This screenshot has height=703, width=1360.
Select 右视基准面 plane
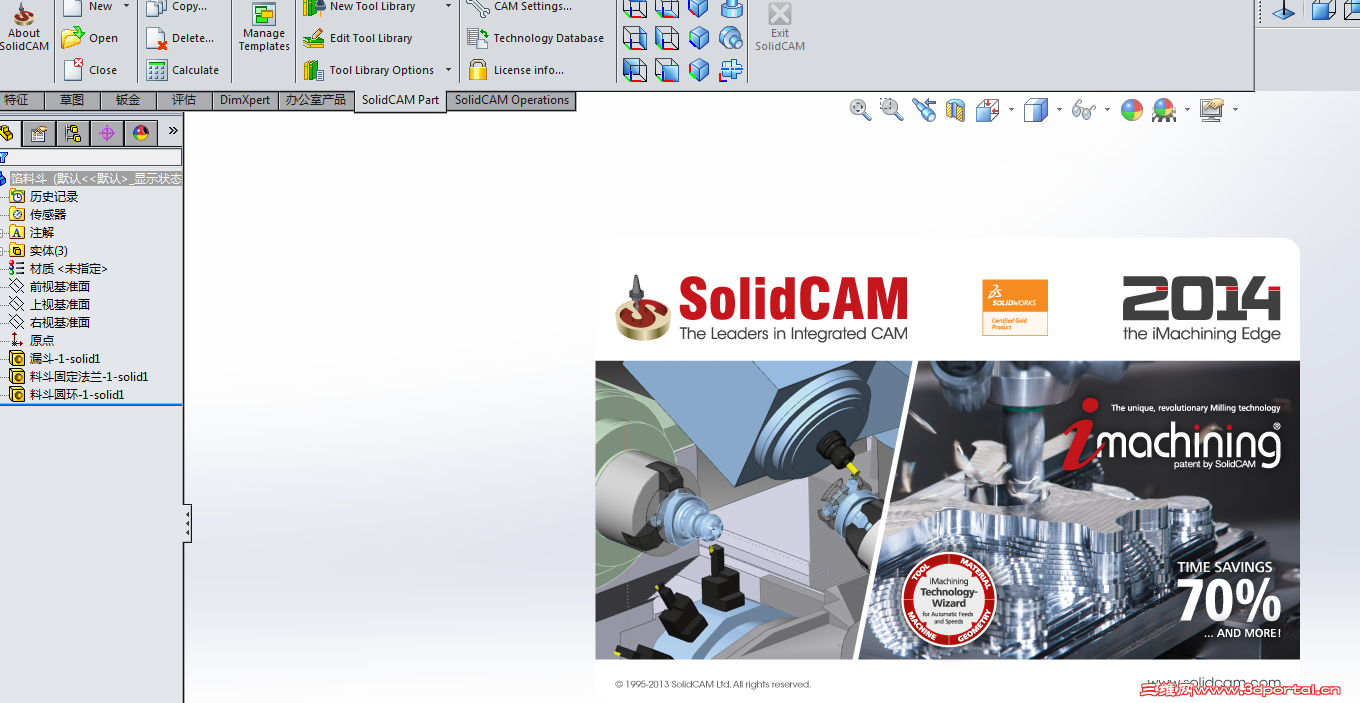(x=60, y=323)
